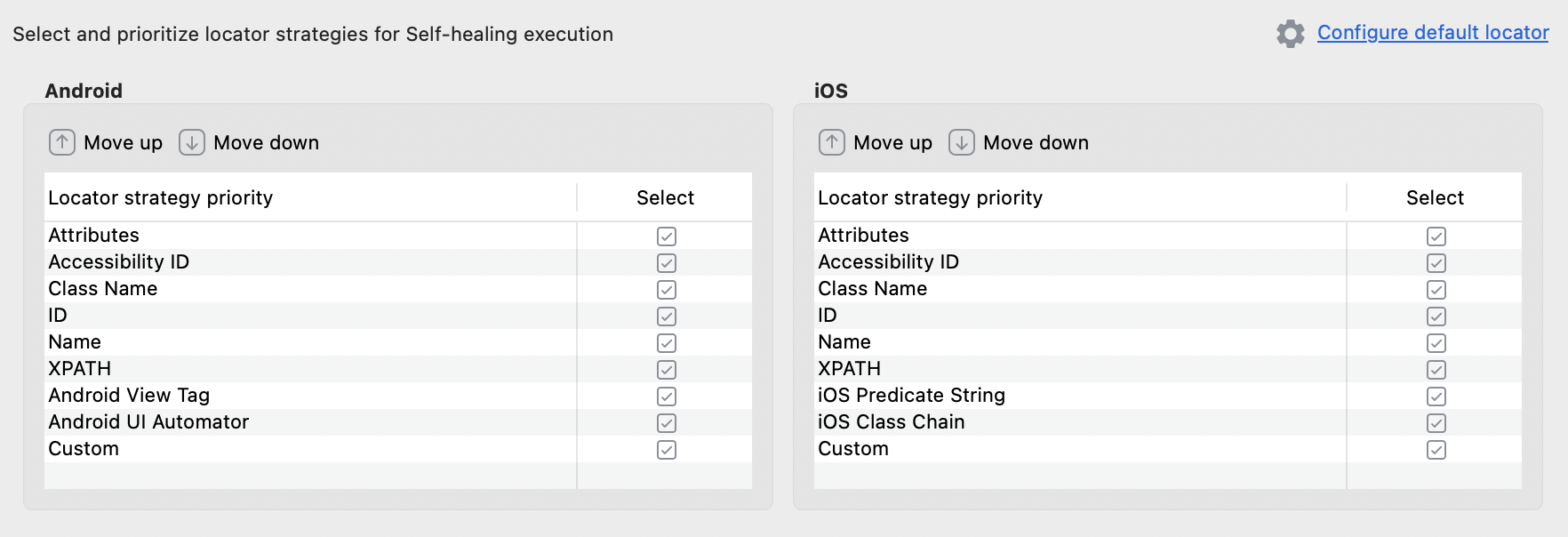1568x537 pixels.
Task: Click the Android Move down arrow icon
Action: [x=192, y=142]
